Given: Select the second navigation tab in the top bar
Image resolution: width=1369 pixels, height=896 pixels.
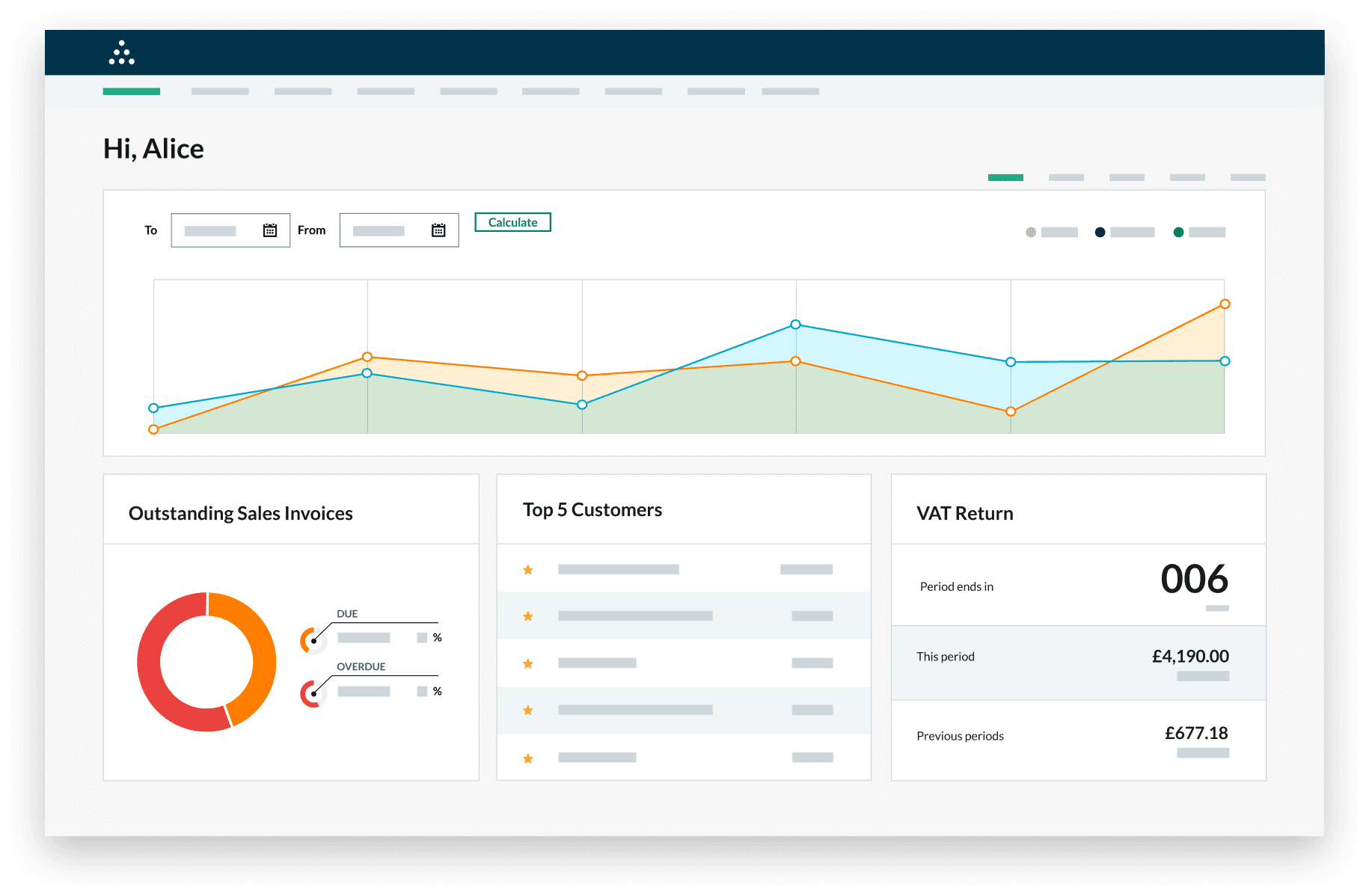Looking at the screenshot, I should [220, 90].
